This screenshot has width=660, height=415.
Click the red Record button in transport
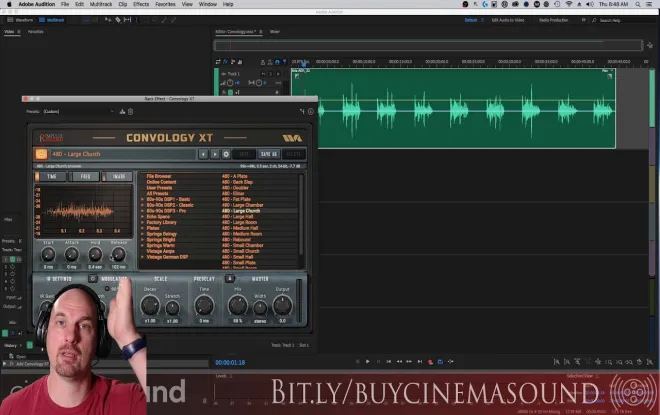pyautogui.click(x=430, y=362)
